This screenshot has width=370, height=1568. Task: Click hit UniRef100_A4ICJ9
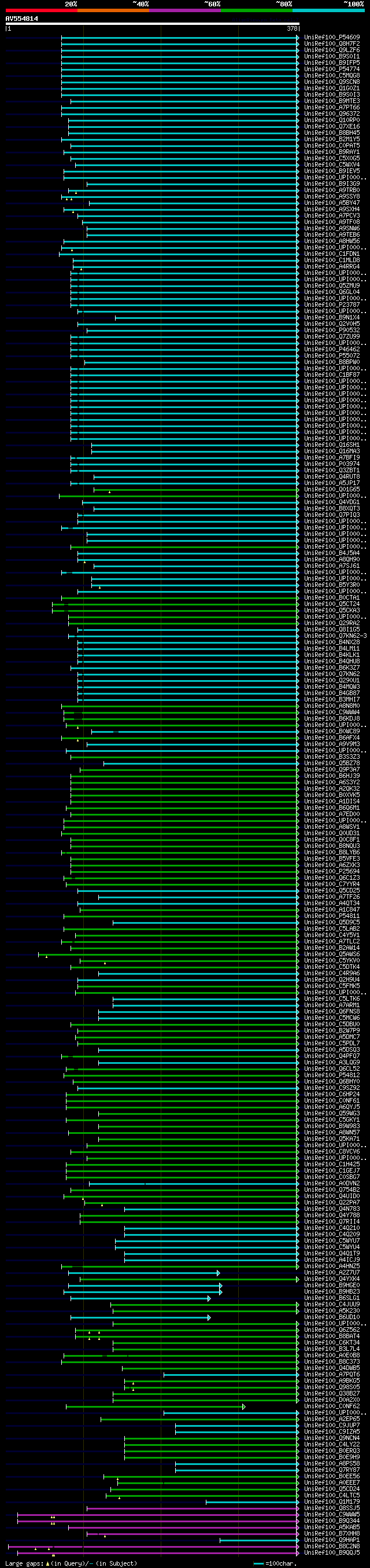(332, 1259)
